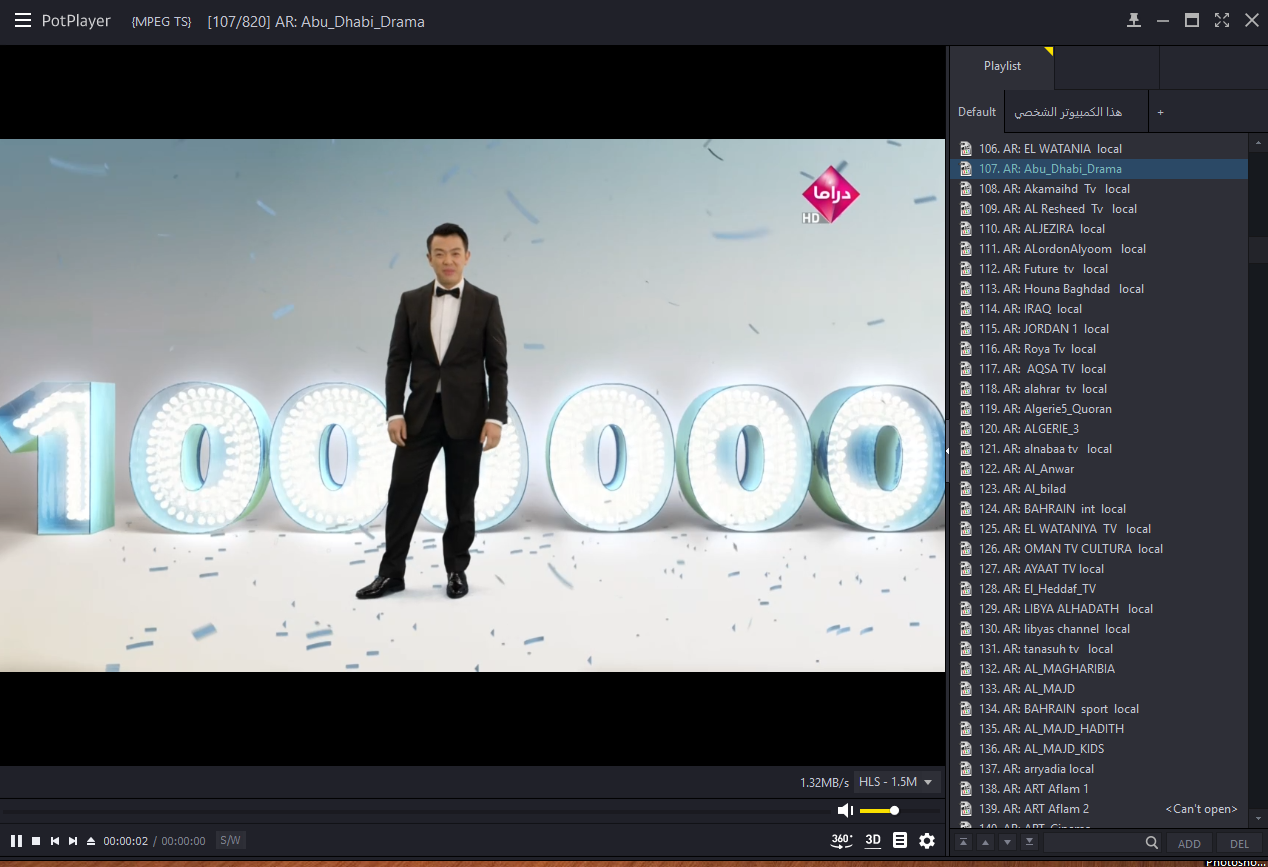Viewport: 1268px width, 867px height.
Task: Toggle 3D video mode
Action: point(873,841)
